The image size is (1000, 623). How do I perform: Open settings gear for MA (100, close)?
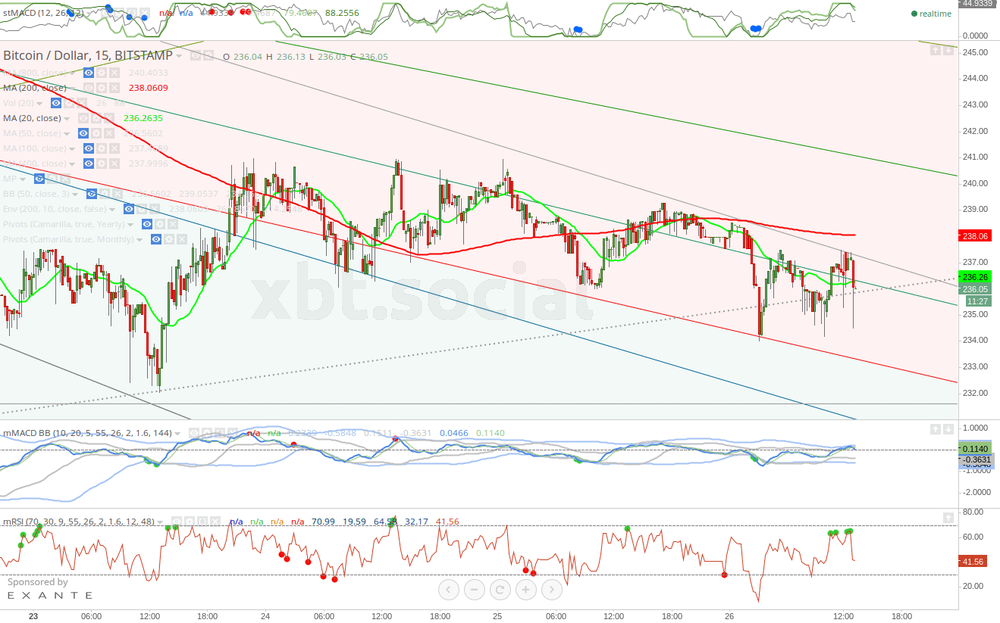[101, 148]
